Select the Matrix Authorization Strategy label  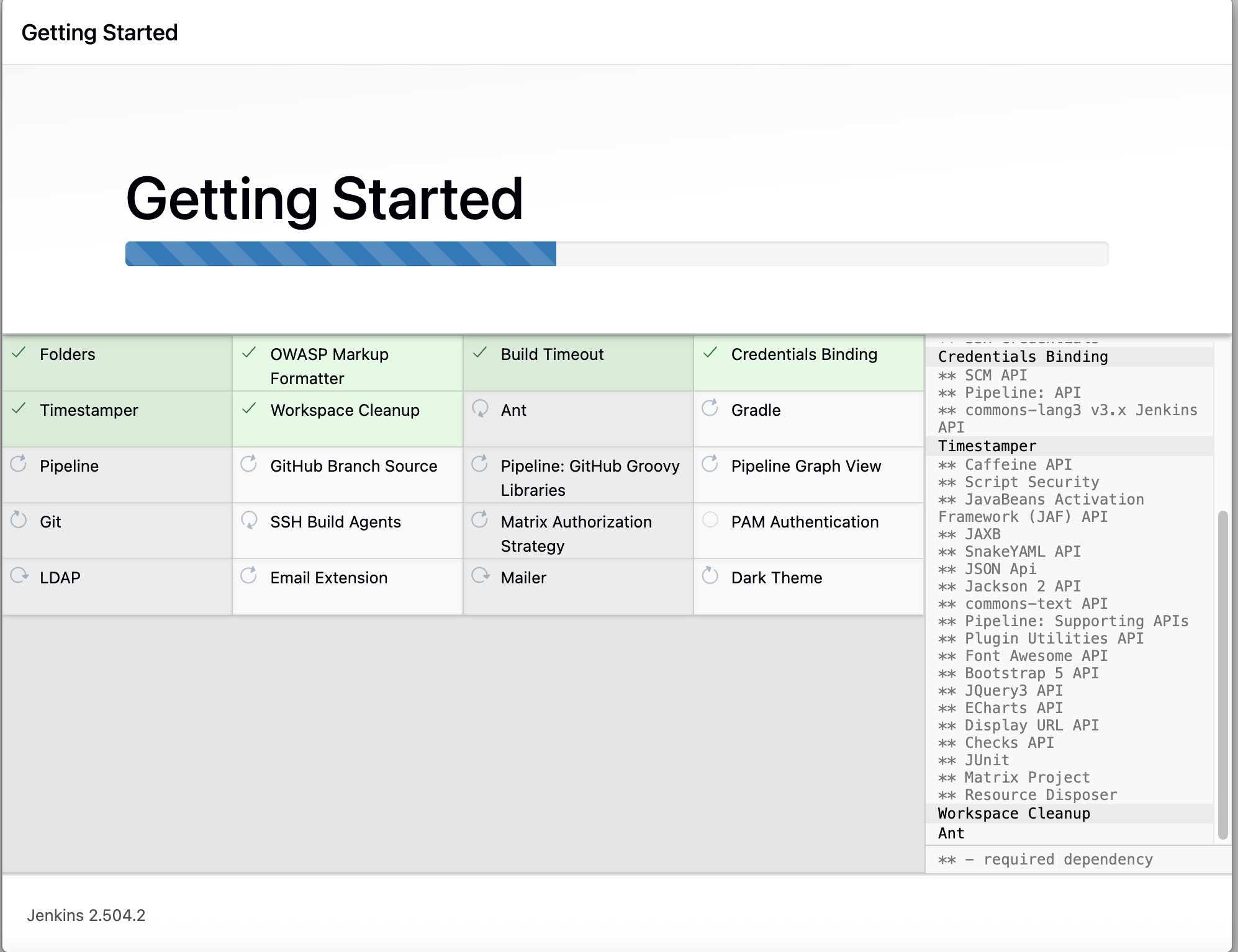tap(576, 534)
